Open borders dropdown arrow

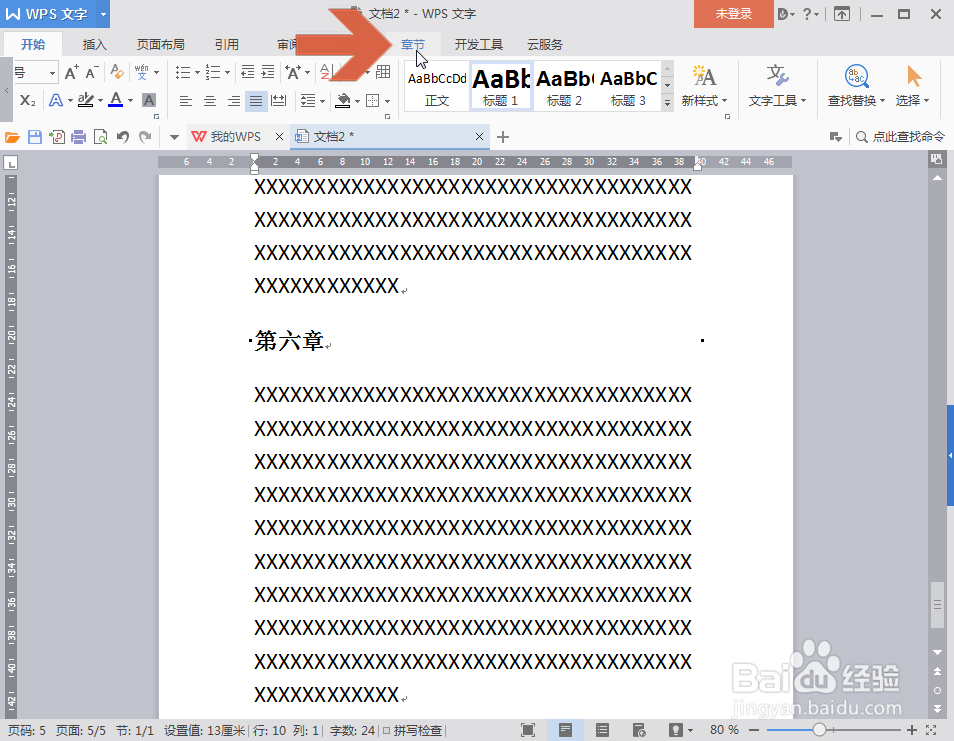tap(388, 102)
